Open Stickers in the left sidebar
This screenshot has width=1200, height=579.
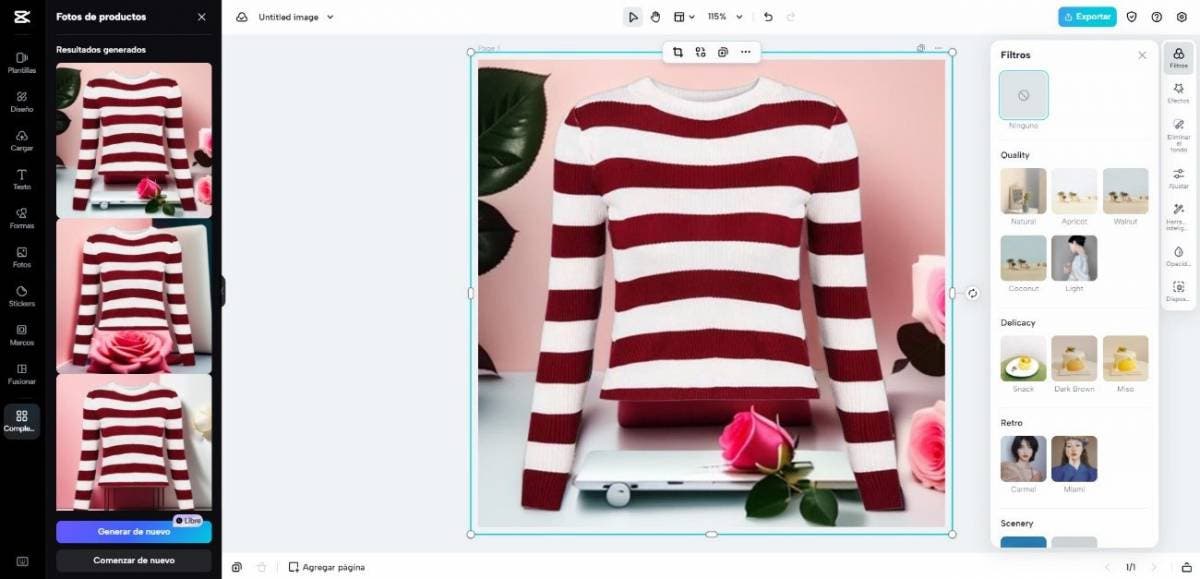[x=21, y=296]
